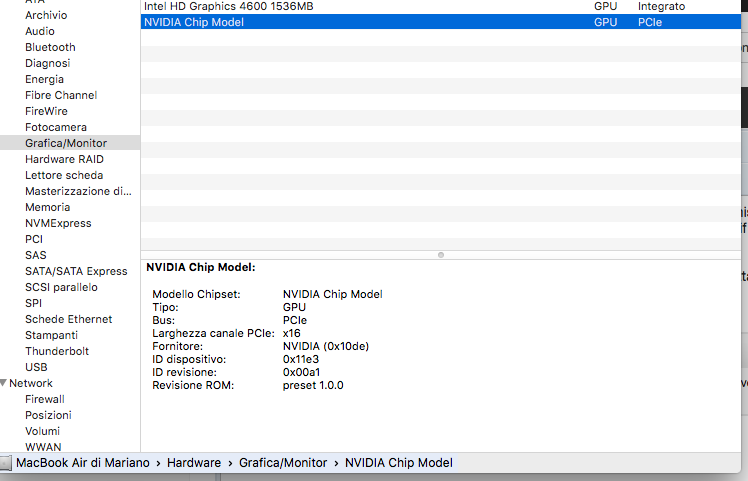748x481 pixels.
Task: Open SATA/SATA Express entry
Action: (76, 271)
